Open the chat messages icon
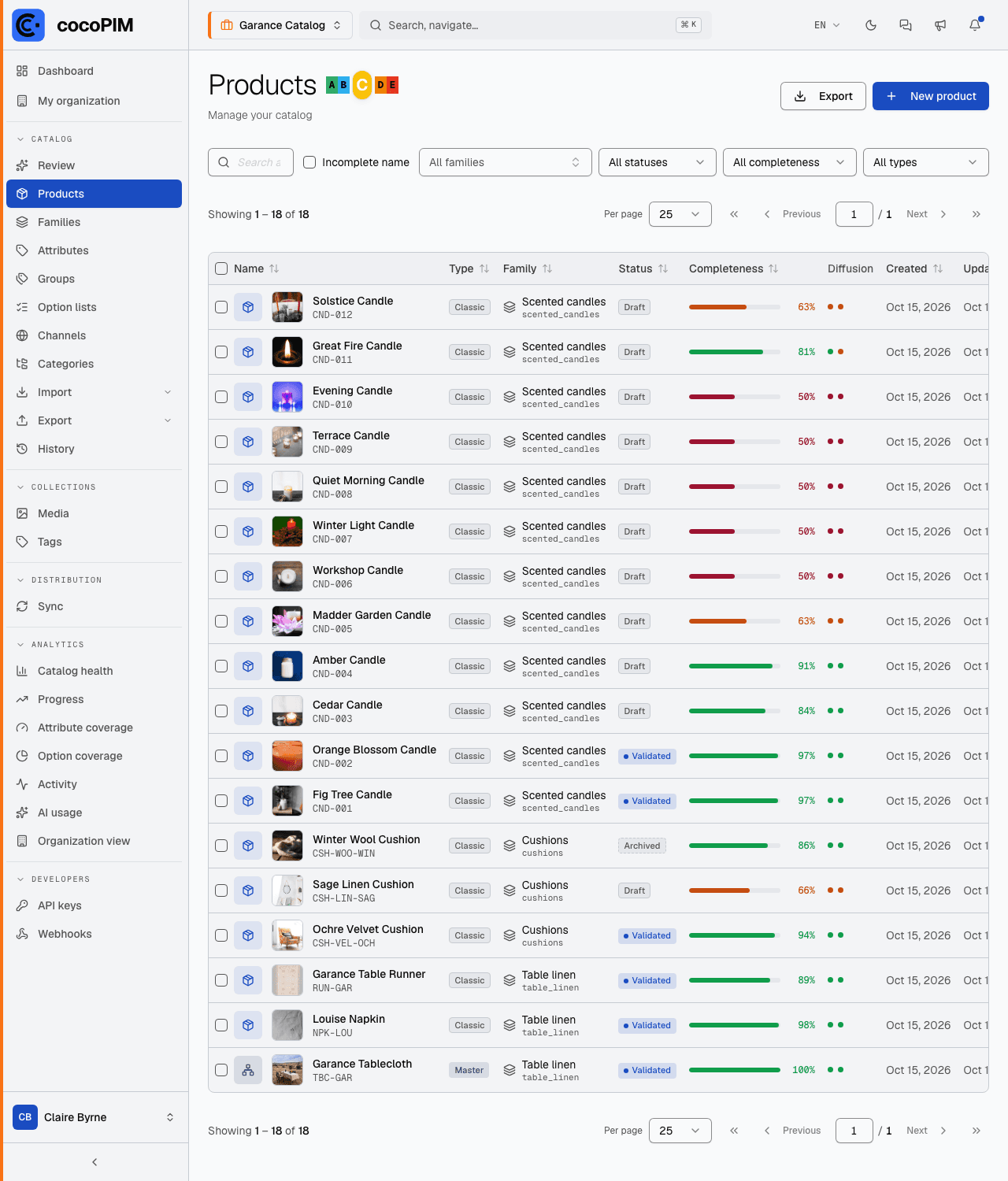This screenshot has width=1008, height=1181. [906, 25]
